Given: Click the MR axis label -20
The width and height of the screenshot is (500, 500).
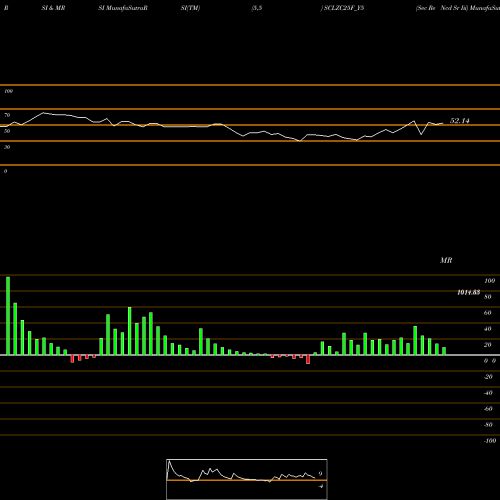Looking at the screenshot, I should pyautogui.click(x=488, y=377).
